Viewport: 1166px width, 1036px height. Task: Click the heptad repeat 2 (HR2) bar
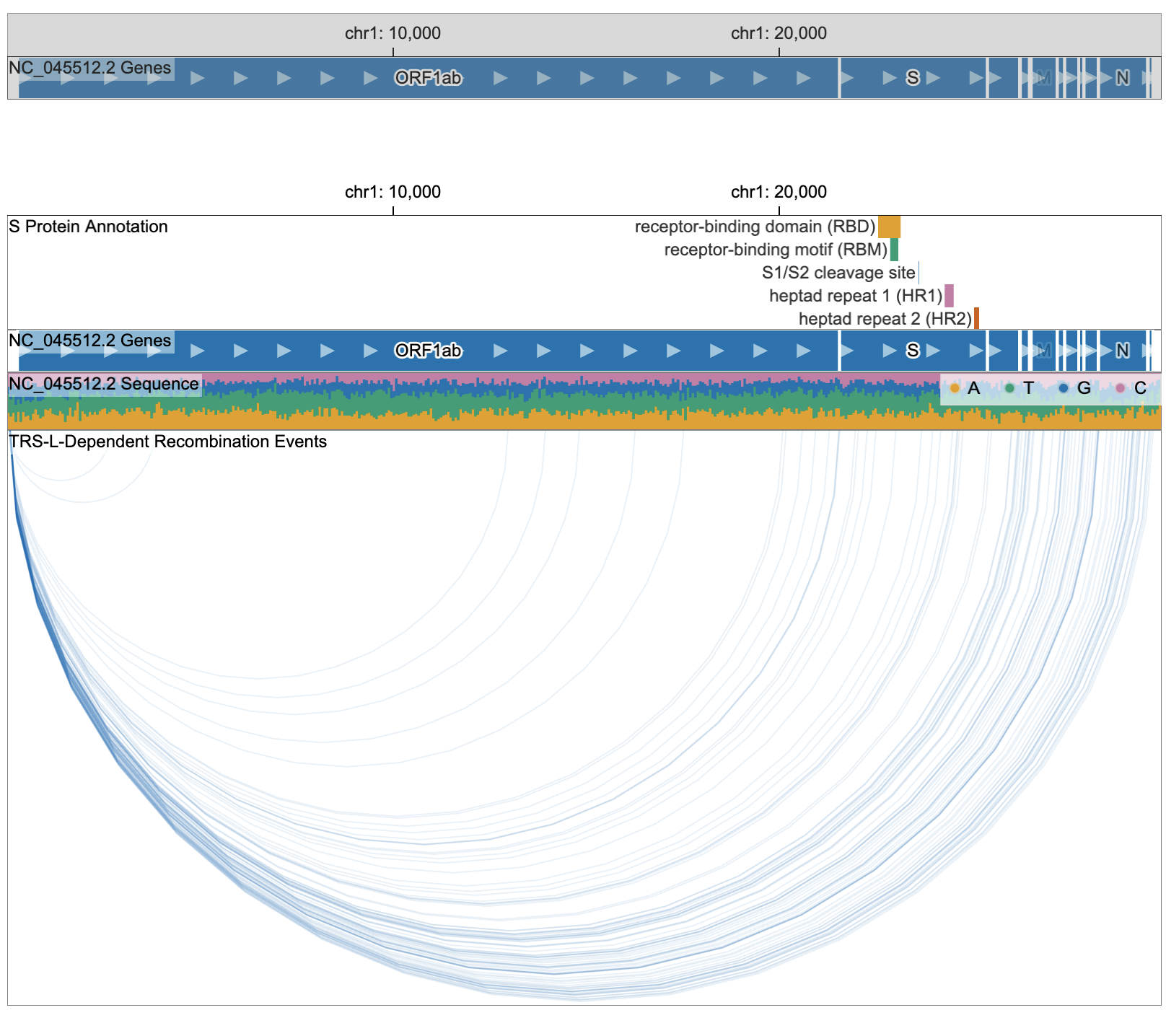tap(976, 318)
